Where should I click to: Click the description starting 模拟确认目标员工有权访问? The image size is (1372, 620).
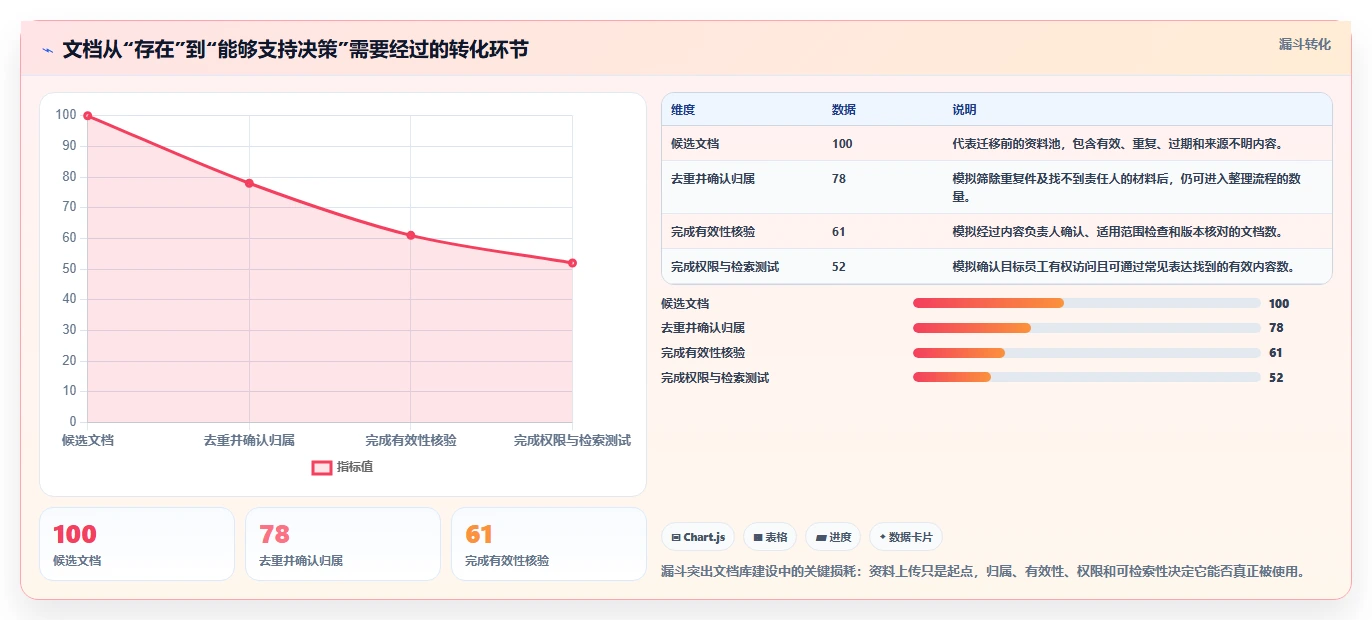[x=1124, y=267]
